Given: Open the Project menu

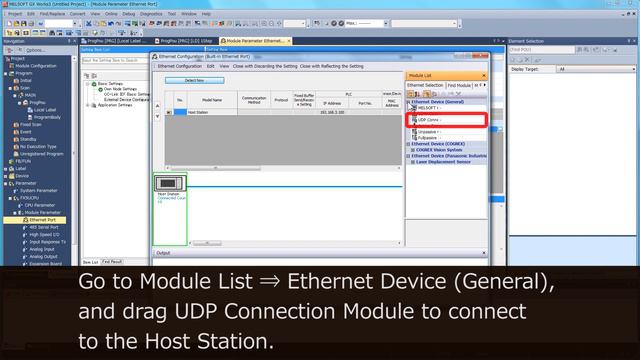Looking at the screenshot, I should [15, 14].
